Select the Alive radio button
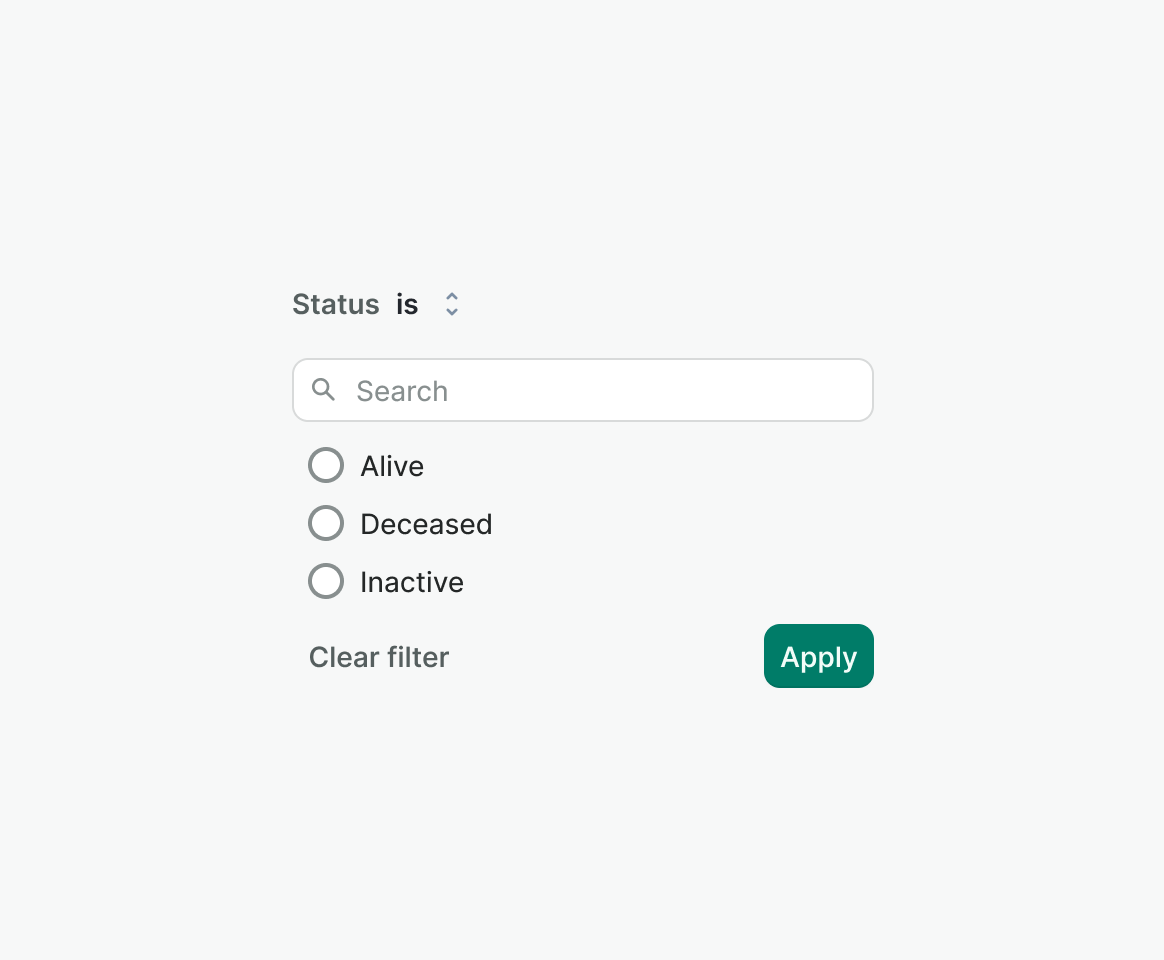This screenshot has height=960, width=1164. point(326,465)
